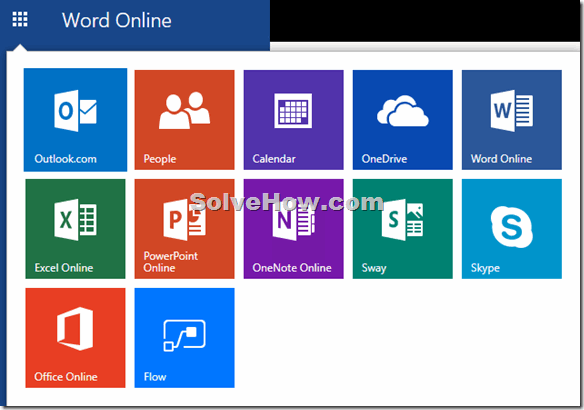Click the Calendar label text
This screenshot has width=584, height=410.
[x=274, y=159]
